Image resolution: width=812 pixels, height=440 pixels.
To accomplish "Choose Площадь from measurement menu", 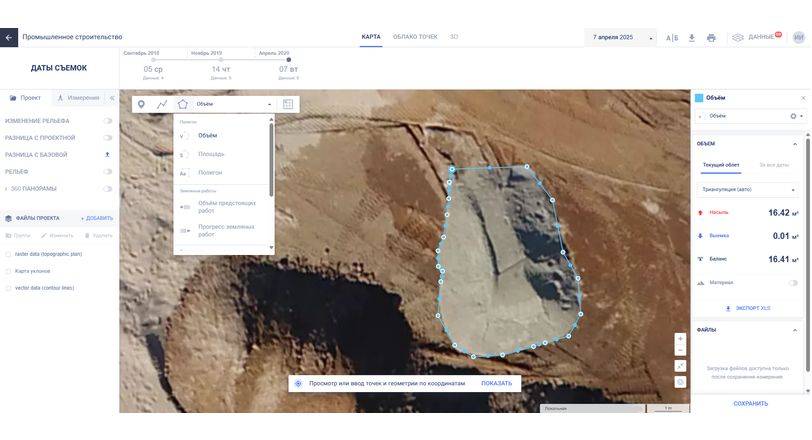I will tap(211, 154).
